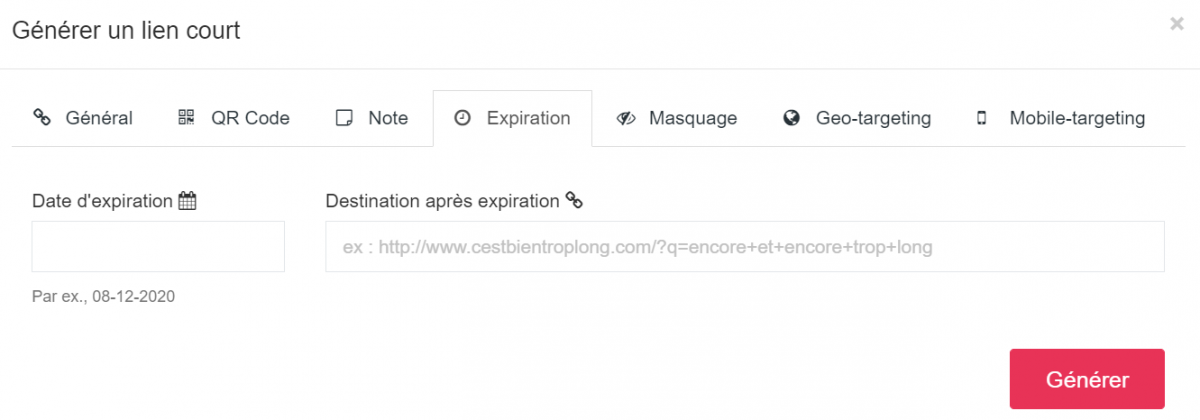Click the Destination après expiration URL field
This screenshot has height=420, width=1200.
click(x=745, y=246)
